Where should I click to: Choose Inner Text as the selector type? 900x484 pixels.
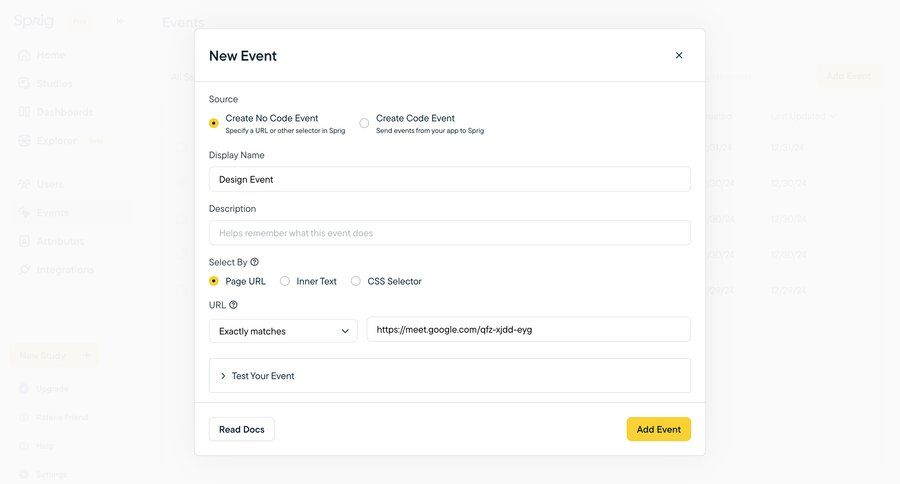click(x=285, y=281)
